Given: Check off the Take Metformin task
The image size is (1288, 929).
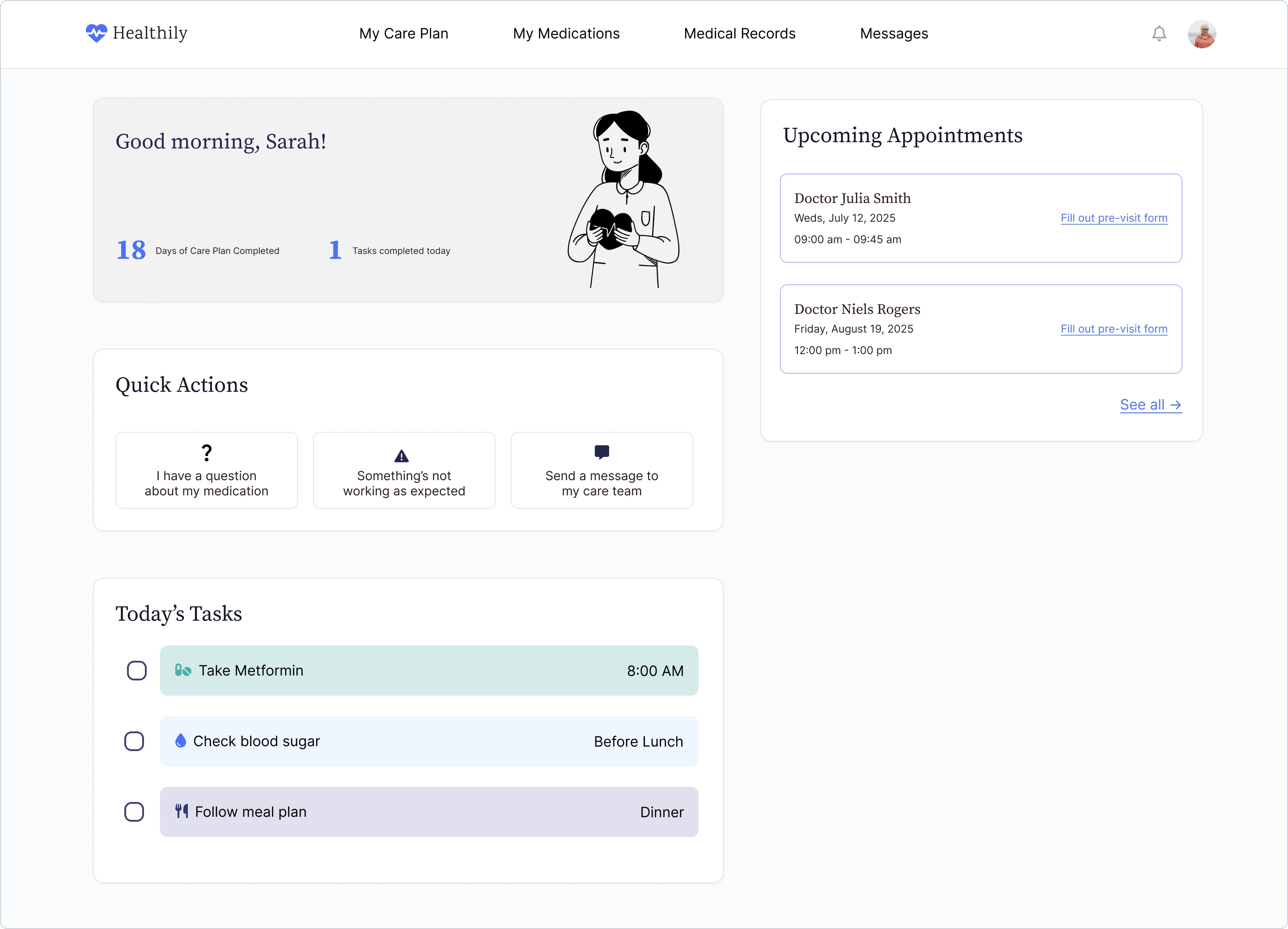Looking at the screenshot, I should click(x=136, y=670).
